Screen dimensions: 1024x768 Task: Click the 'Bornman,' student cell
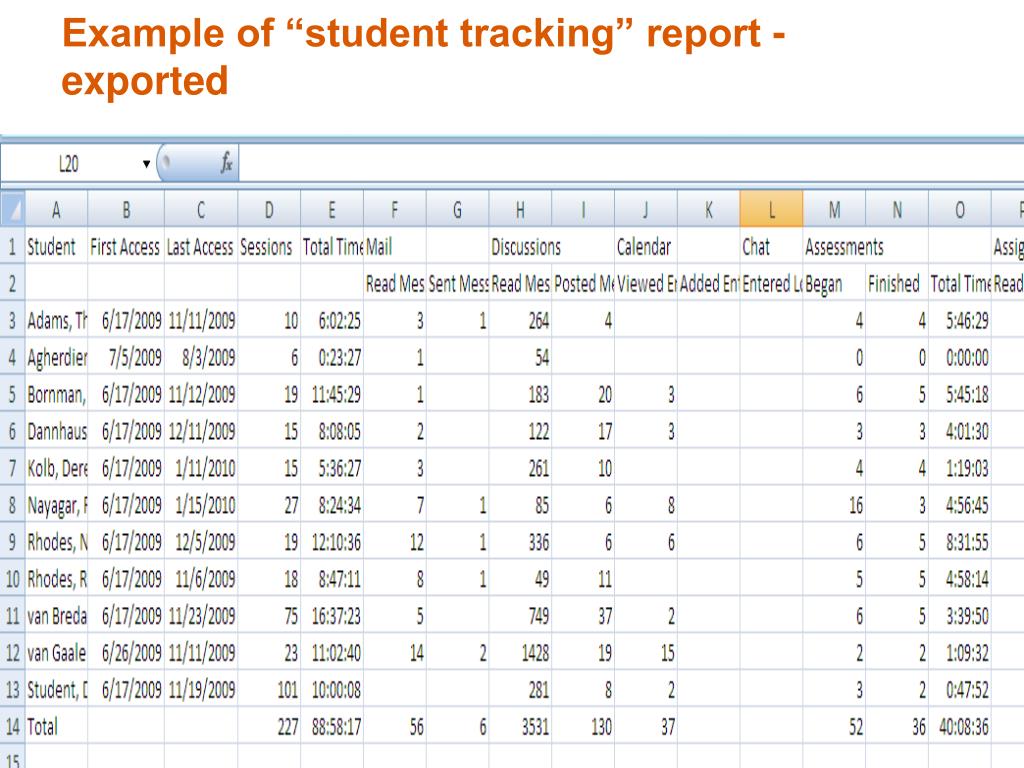(x=56, y=394)
